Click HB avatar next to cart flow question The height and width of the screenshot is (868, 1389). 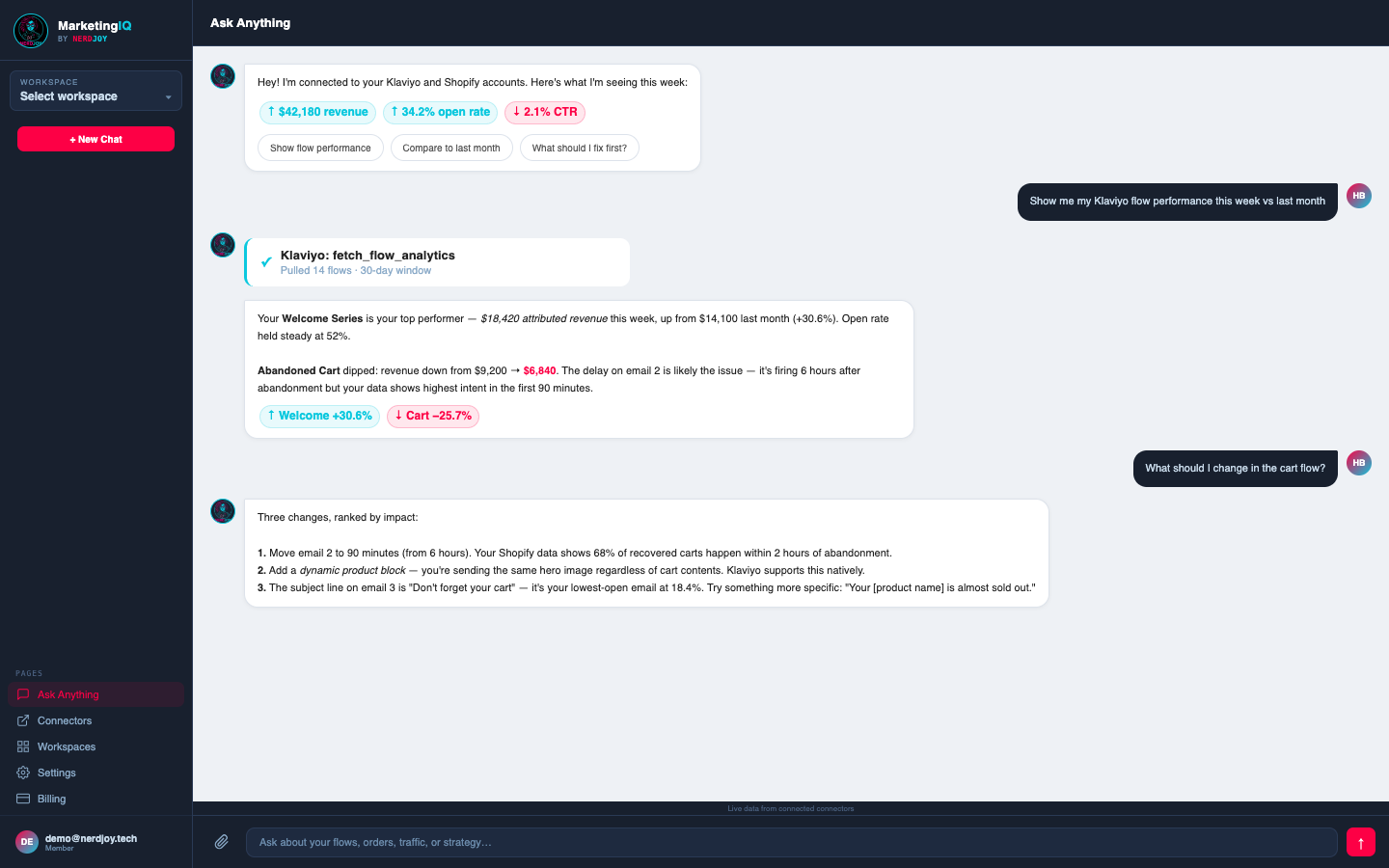point(1359,463)
